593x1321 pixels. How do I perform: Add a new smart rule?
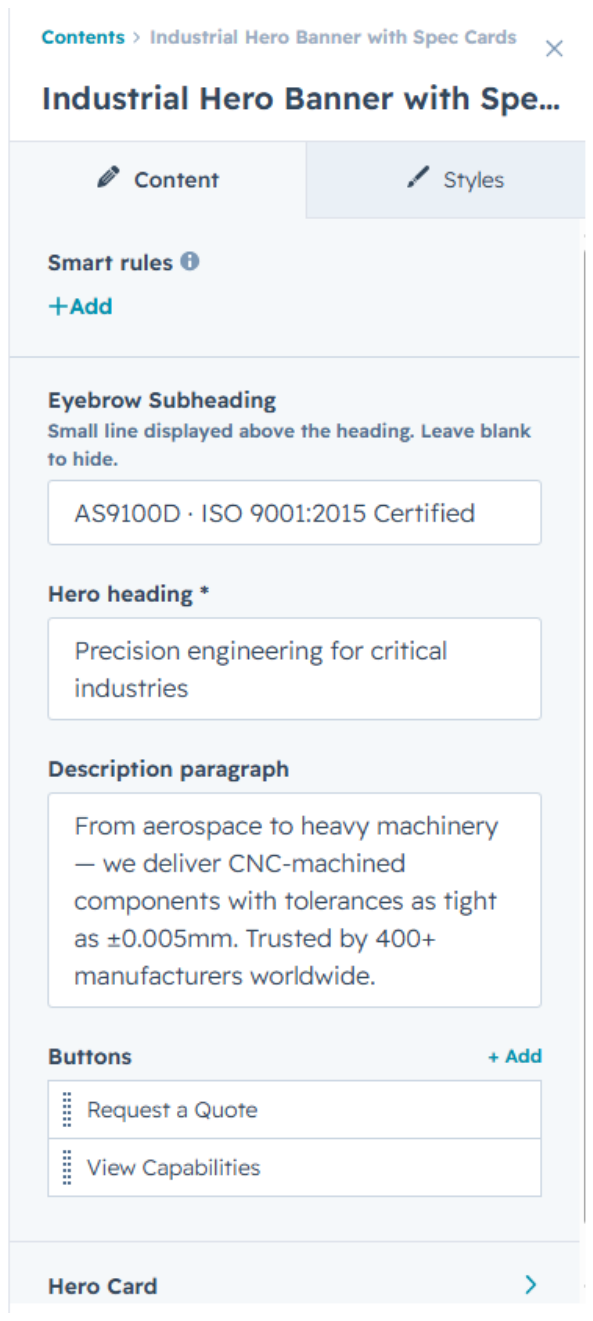tap(80, 306)
